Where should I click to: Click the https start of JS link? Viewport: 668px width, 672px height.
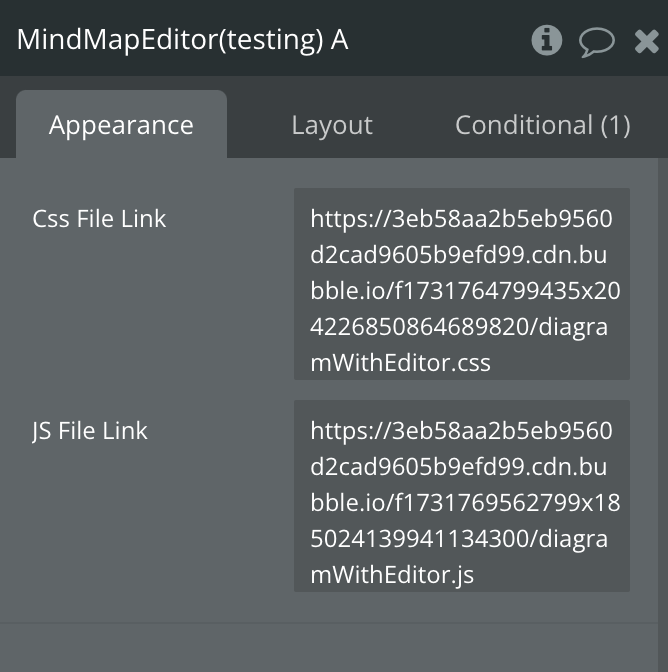click(x=334, y=431)
